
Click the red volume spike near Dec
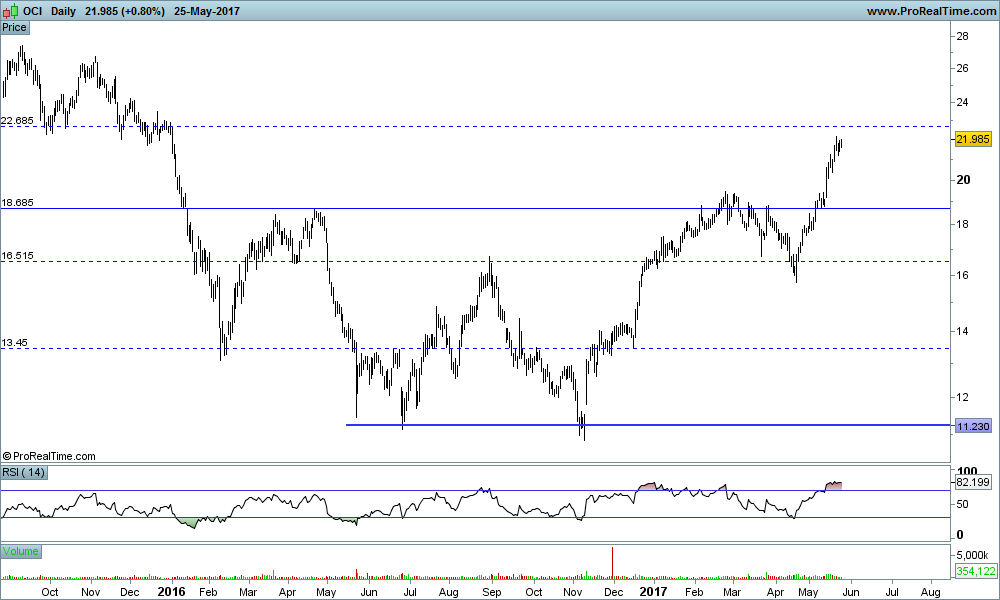pos(612,562)
